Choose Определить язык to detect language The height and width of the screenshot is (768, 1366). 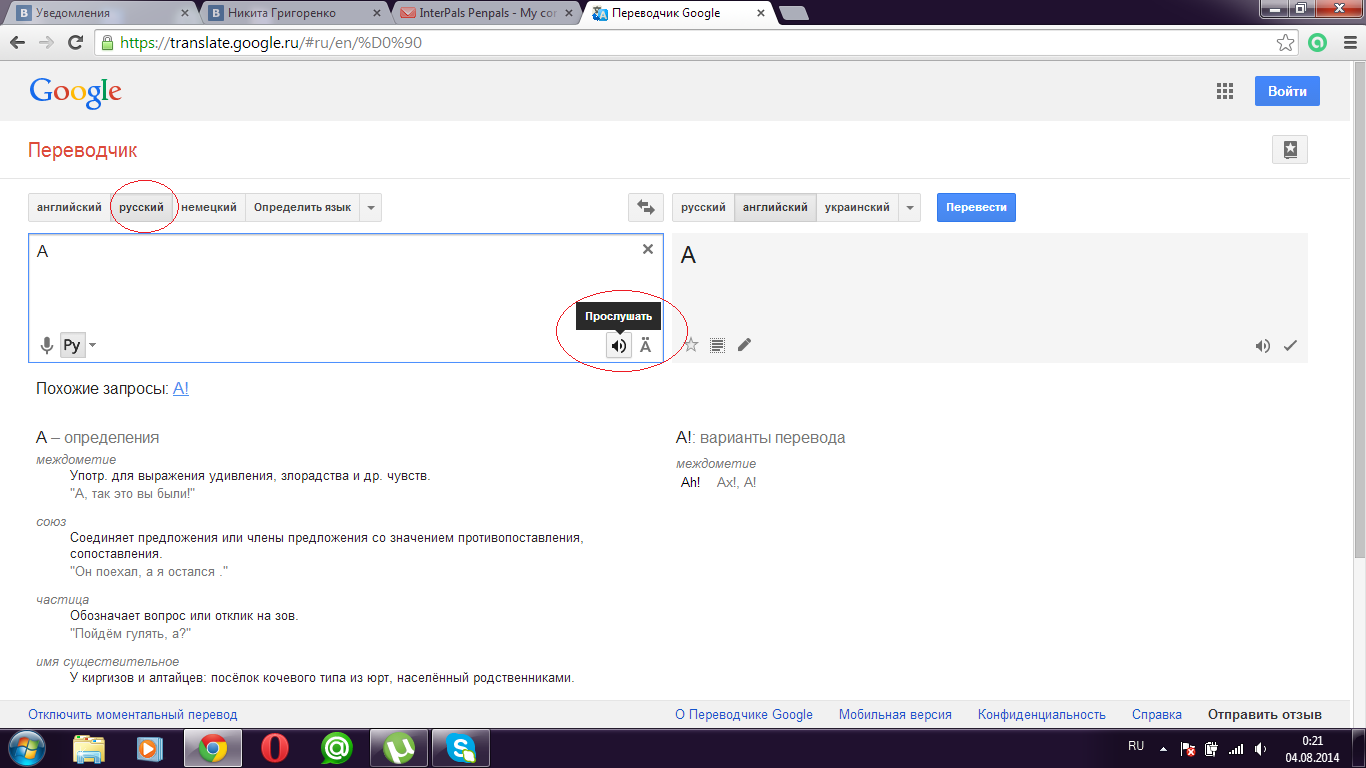pyautogui.click(x=302, y=208)
